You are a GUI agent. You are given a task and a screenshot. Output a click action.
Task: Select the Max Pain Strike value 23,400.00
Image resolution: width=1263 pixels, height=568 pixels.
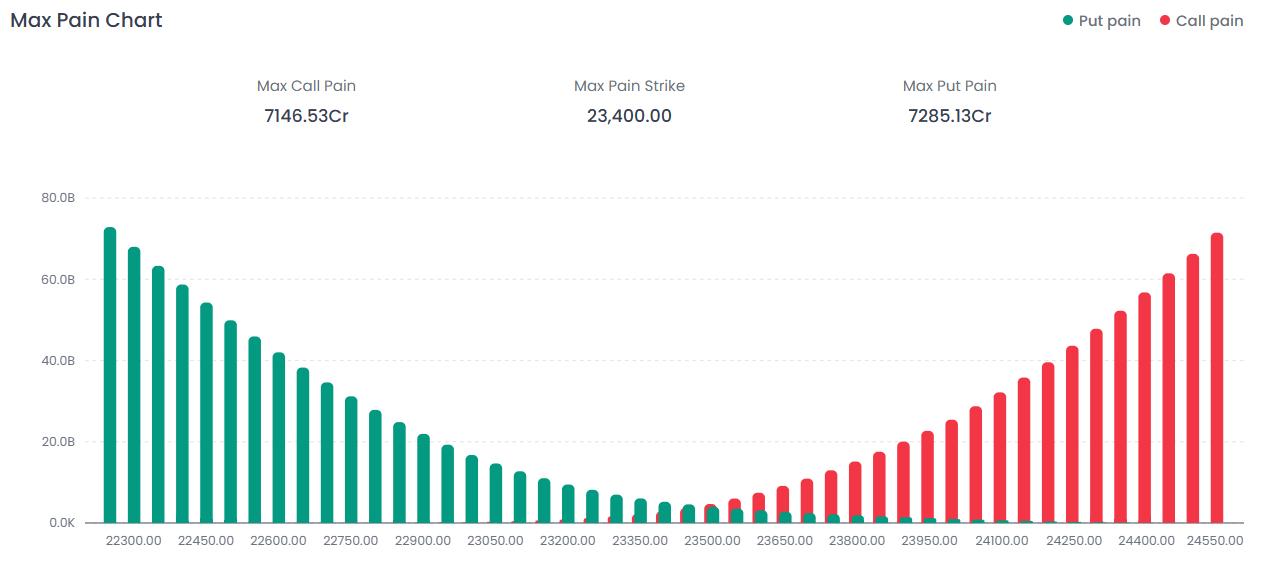point(629,116)
